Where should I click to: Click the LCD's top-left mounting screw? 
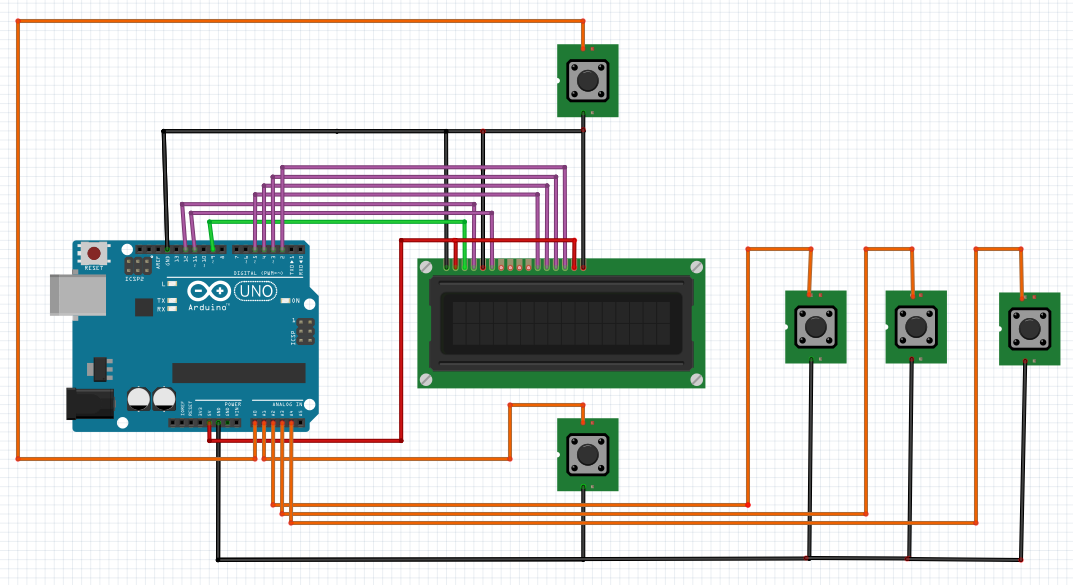[425, 266]
